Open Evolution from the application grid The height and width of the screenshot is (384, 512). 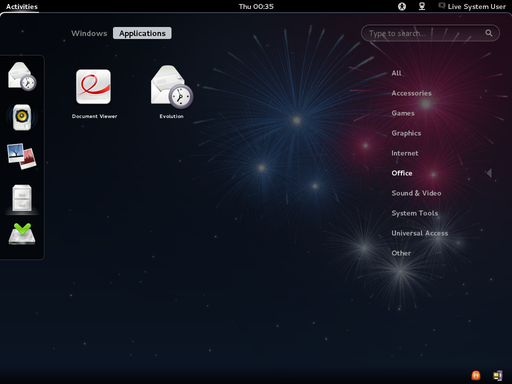coord(171,92)
